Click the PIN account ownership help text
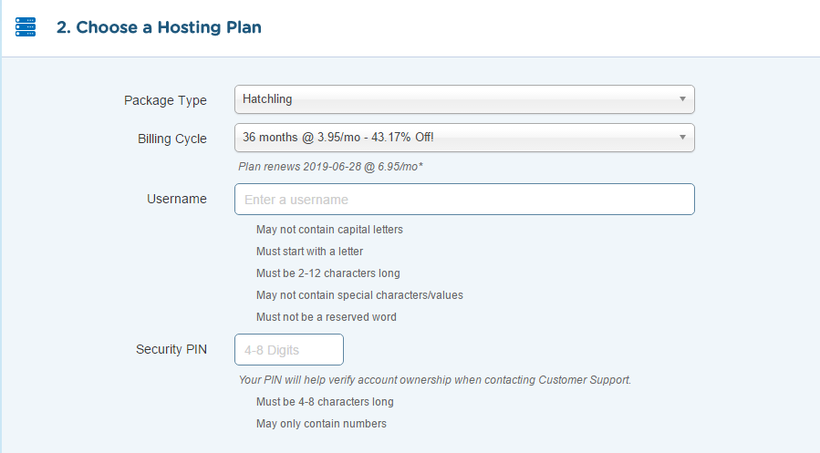The image size is (820, 453). [x=435, y=380]
